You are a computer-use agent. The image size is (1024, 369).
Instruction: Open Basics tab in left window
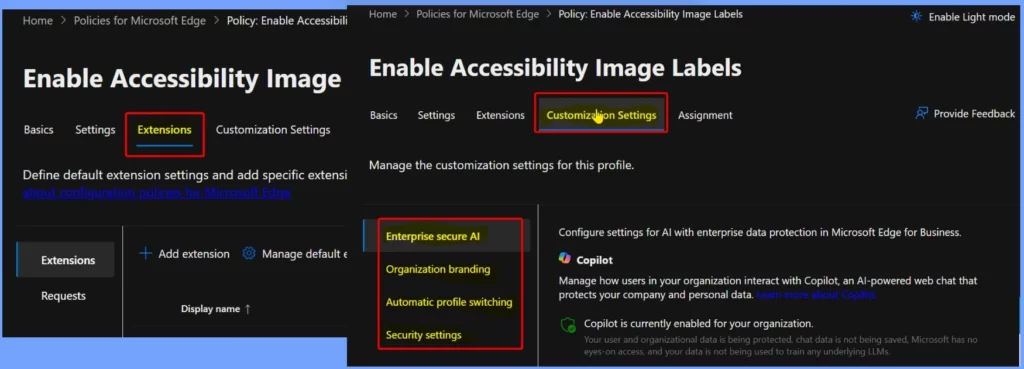pyautogui.click(x=39, y=130)
